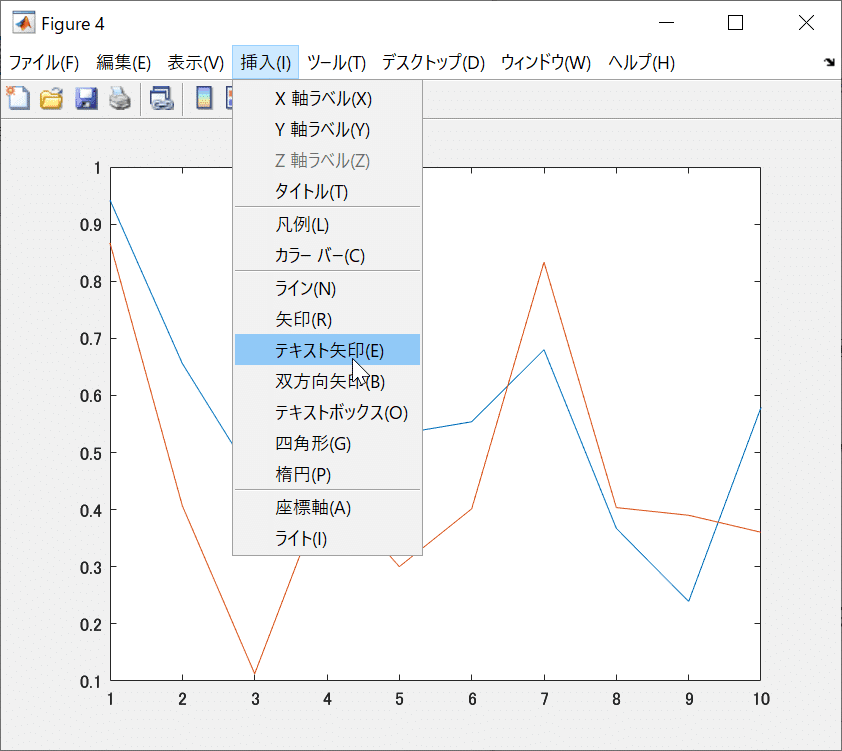Open the 編集(E) menu

coord(120,61)
